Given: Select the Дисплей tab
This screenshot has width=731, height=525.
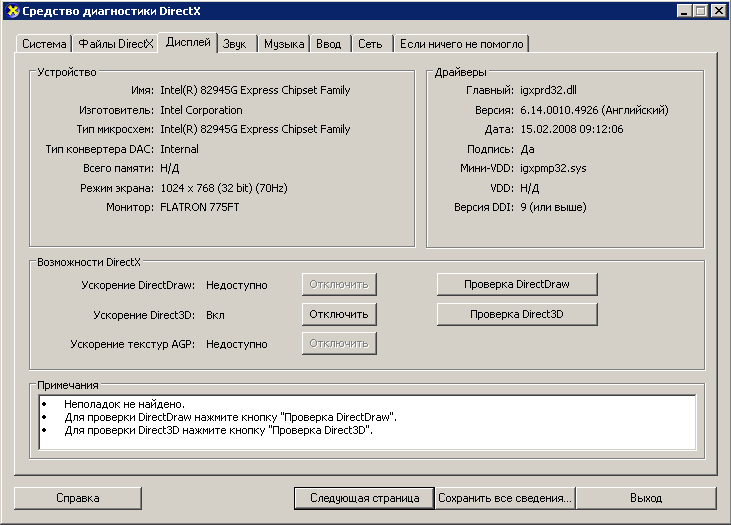Looking at the screenshot, I should click(x=188, y=42).
